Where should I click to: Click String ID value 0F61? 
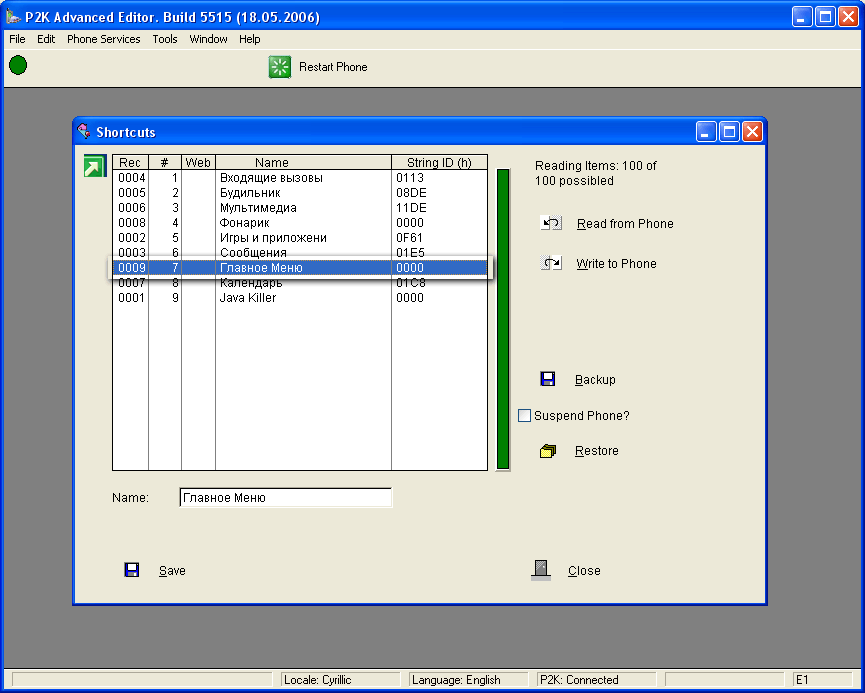tap(409, 237)
